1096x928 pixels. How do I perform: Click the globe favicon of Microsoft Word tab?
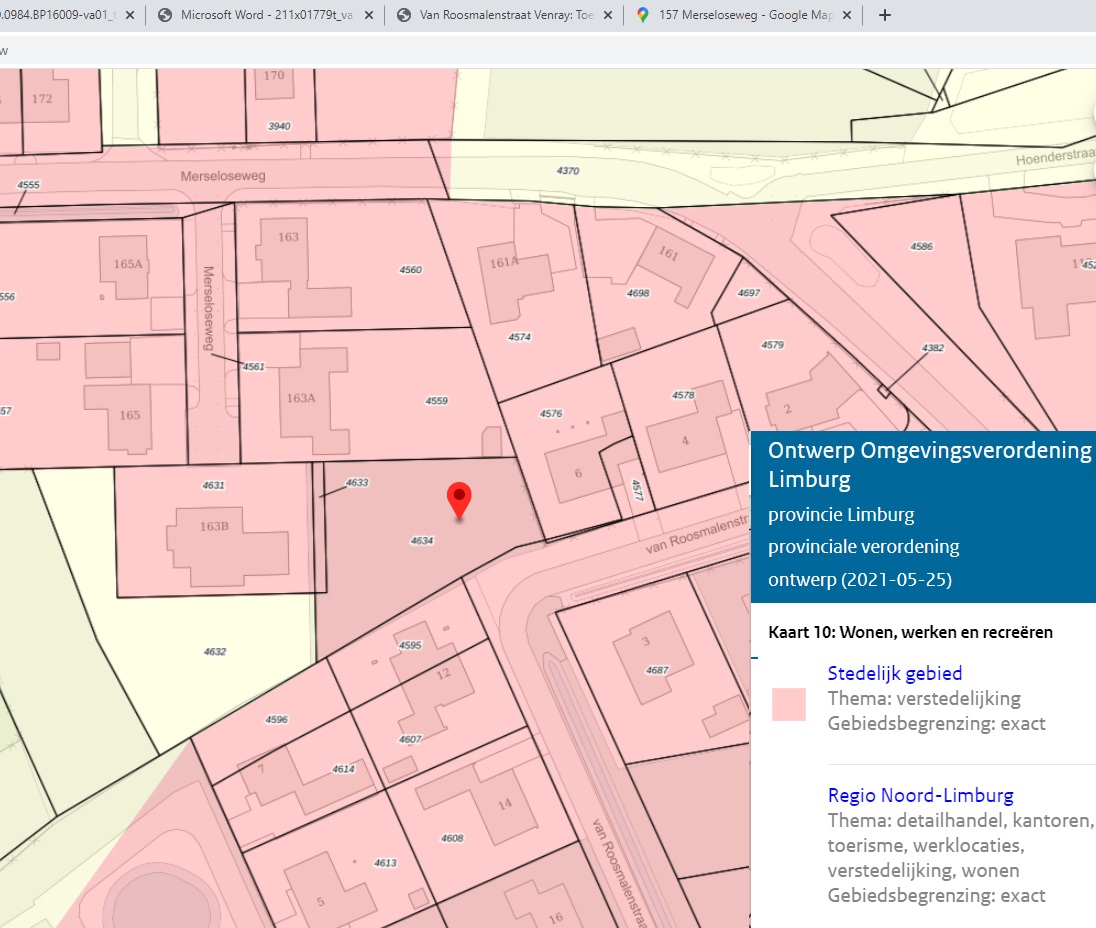pos(165,15)
